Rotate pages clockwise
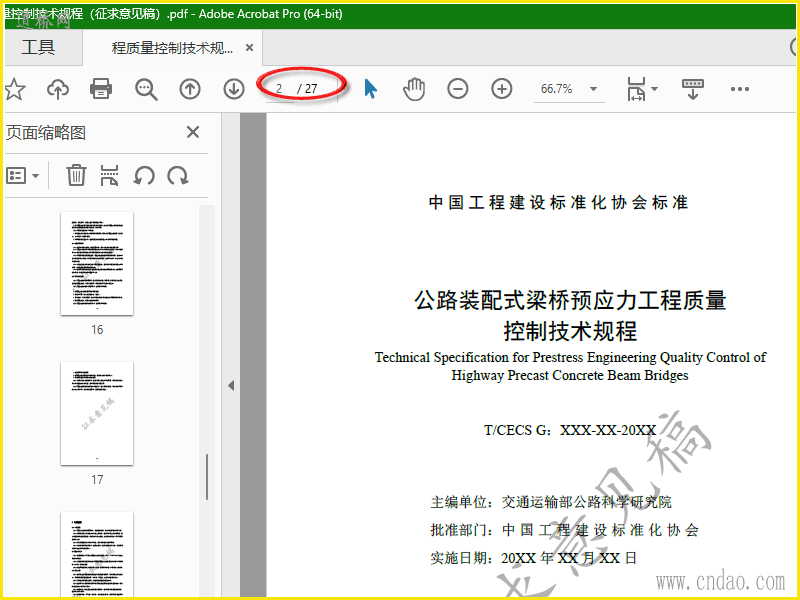The image size is (800, 600). coord(178,176)
